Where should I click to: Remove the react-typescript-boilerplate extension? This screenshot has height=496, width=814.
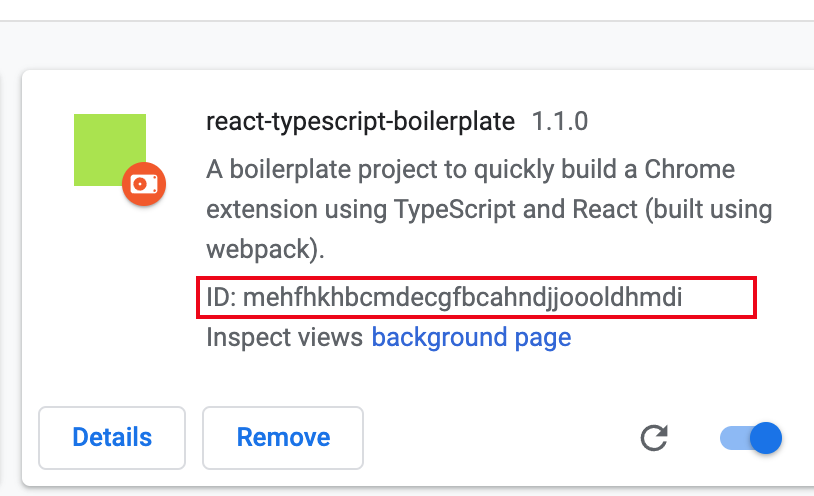[283, 438]
